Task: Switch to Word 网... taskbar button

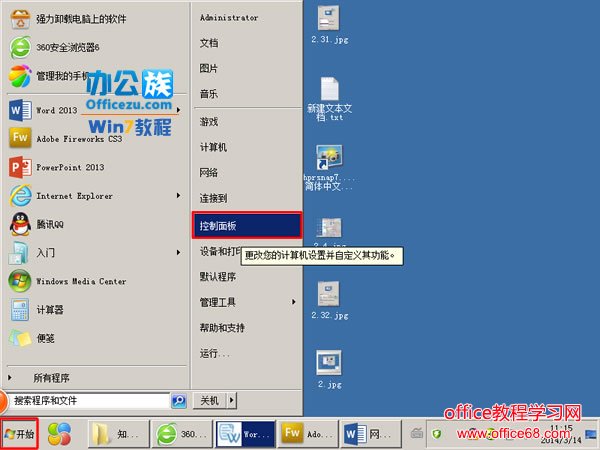Action: click(372, 434)
